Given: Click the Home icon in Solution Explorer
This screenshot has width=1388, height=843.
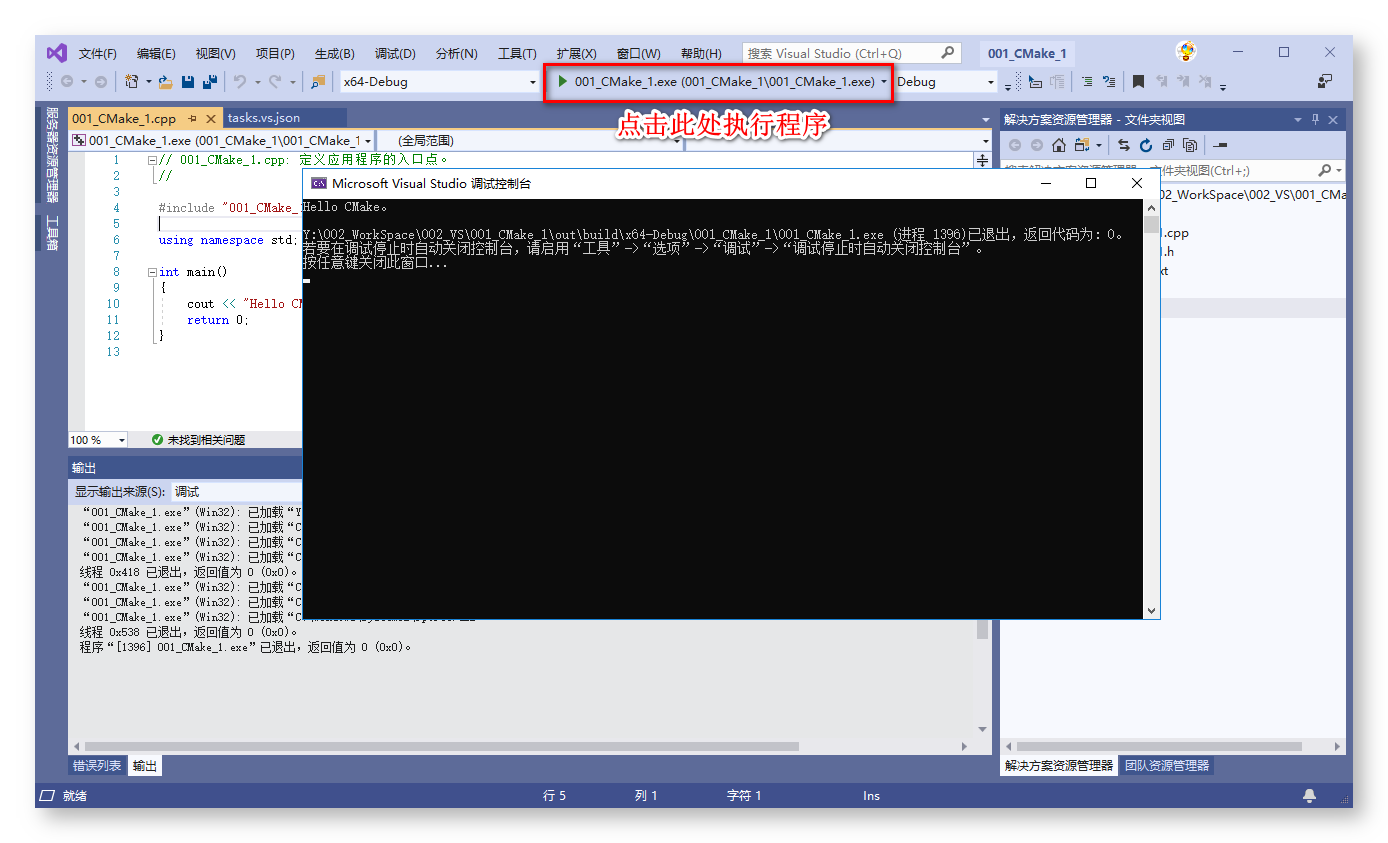Looking at the screenshot, I should coord(1057,144).
